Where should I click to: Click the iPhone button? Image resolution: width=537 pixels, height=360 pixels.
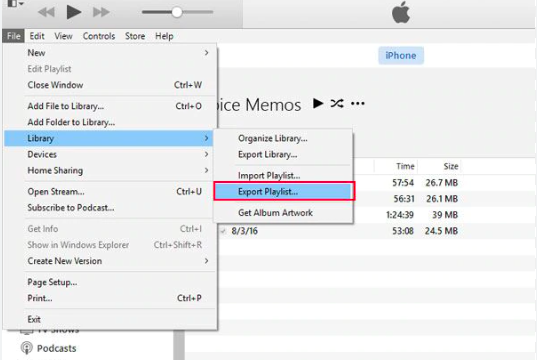point(401,55)
